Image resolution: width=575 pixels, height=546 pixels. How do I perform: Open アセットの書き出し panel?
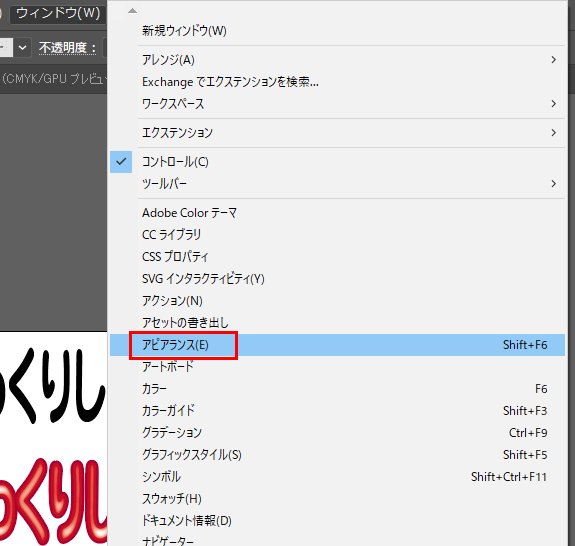(337, 323)
